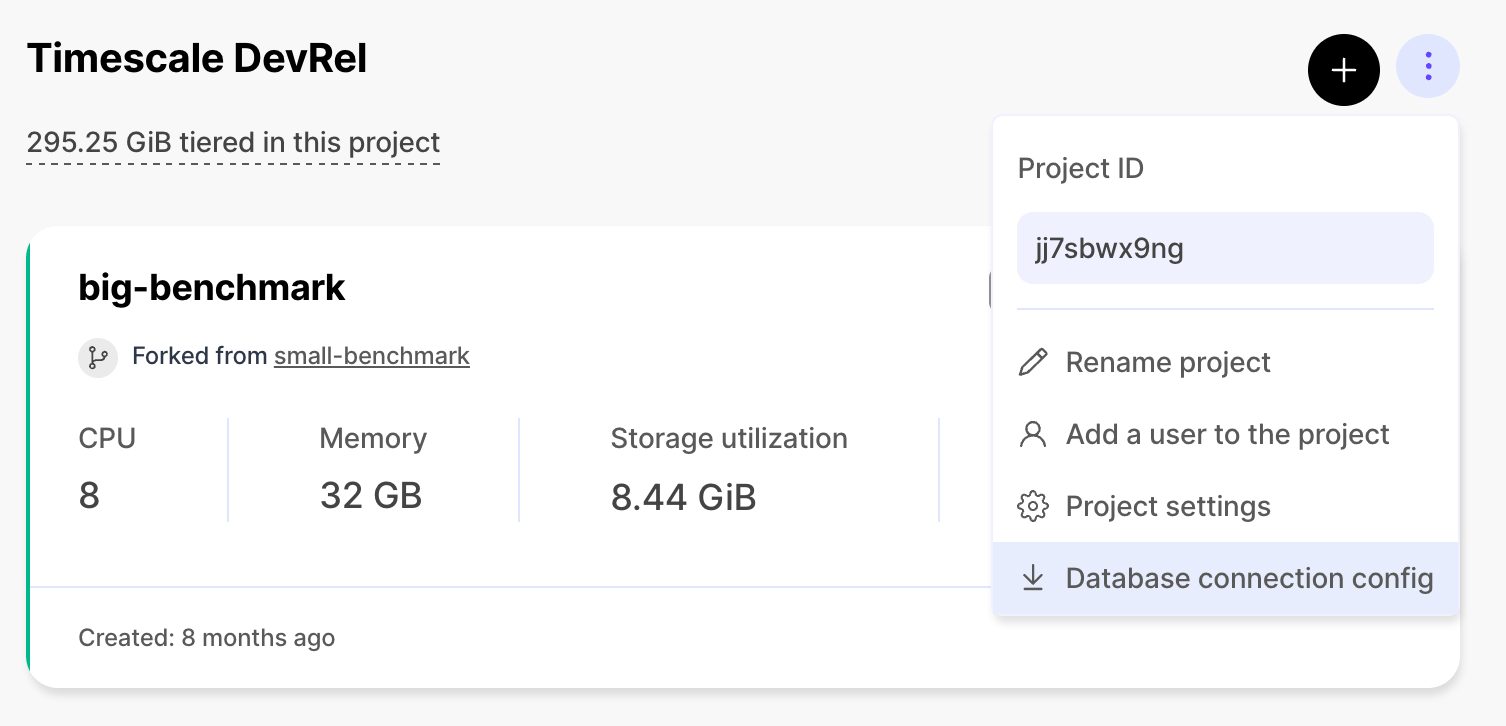Screen dimensions: 1506x726
Task: Click the fork icon beside big-benchmark
Action: pyautogui.click(x=97, y=357)
